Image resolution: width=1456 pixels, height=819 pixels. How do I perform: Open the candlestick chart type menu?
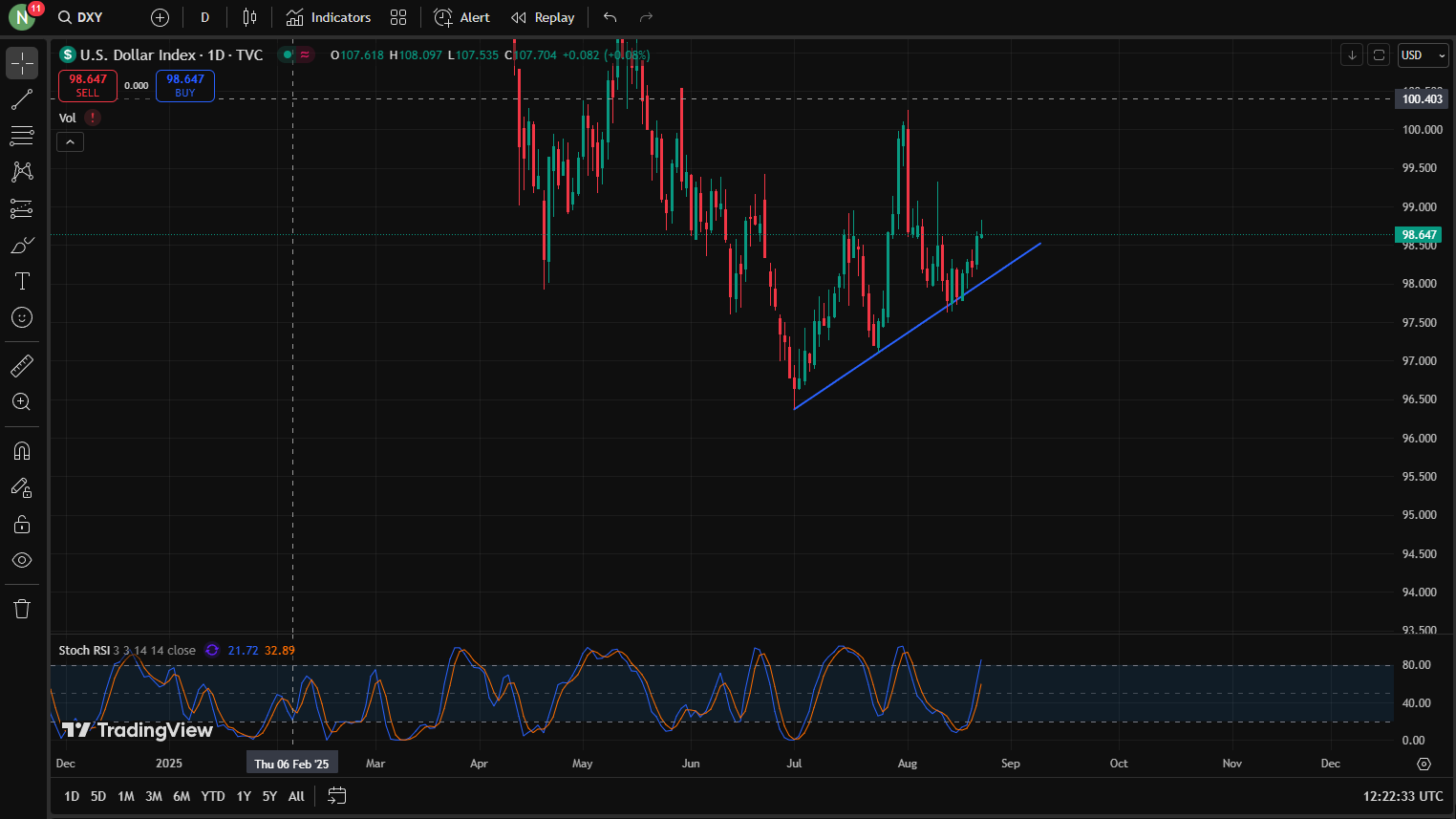pos(249,17)
